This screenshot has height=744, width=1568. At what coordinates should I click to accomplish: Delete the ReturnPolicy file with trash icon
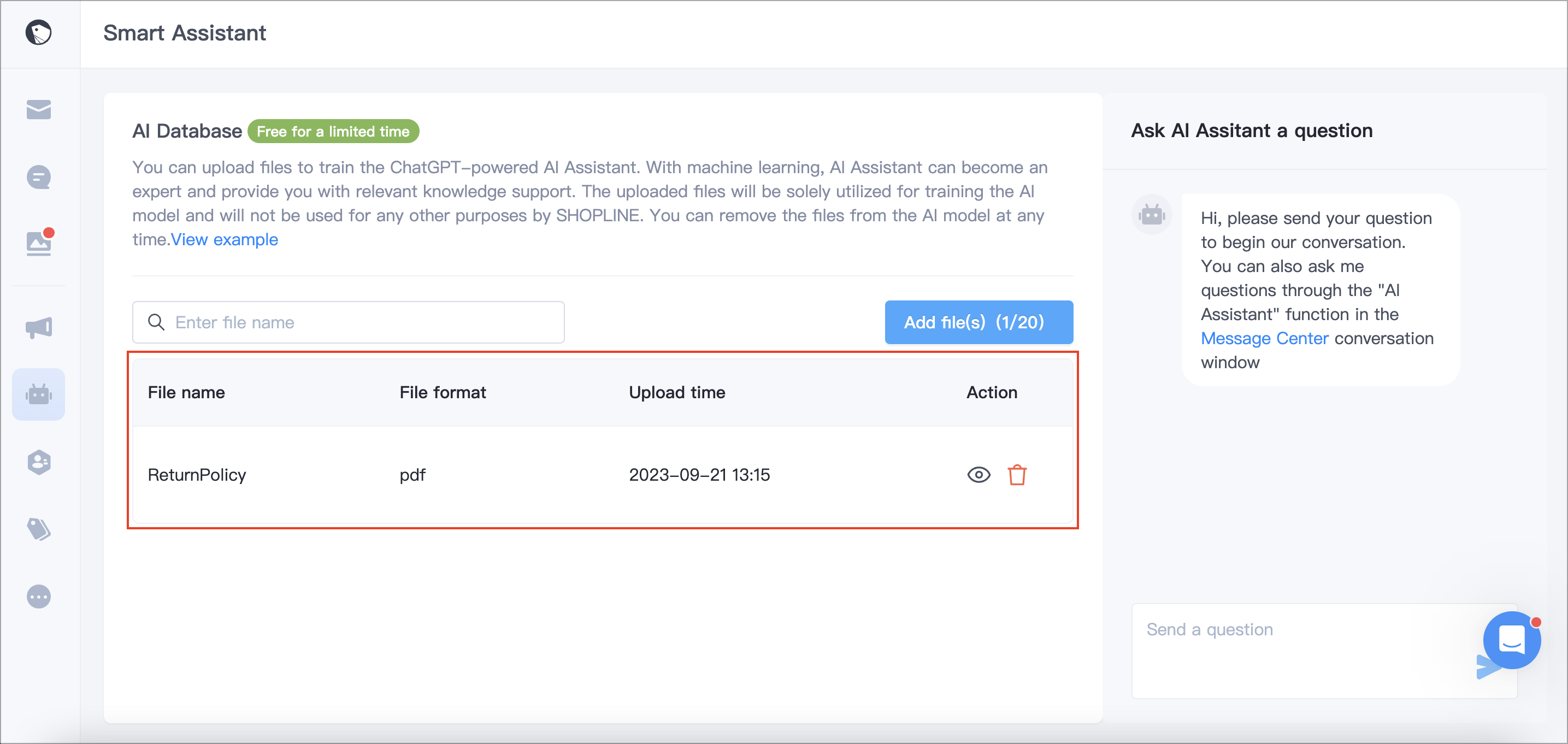[1017, 475]
